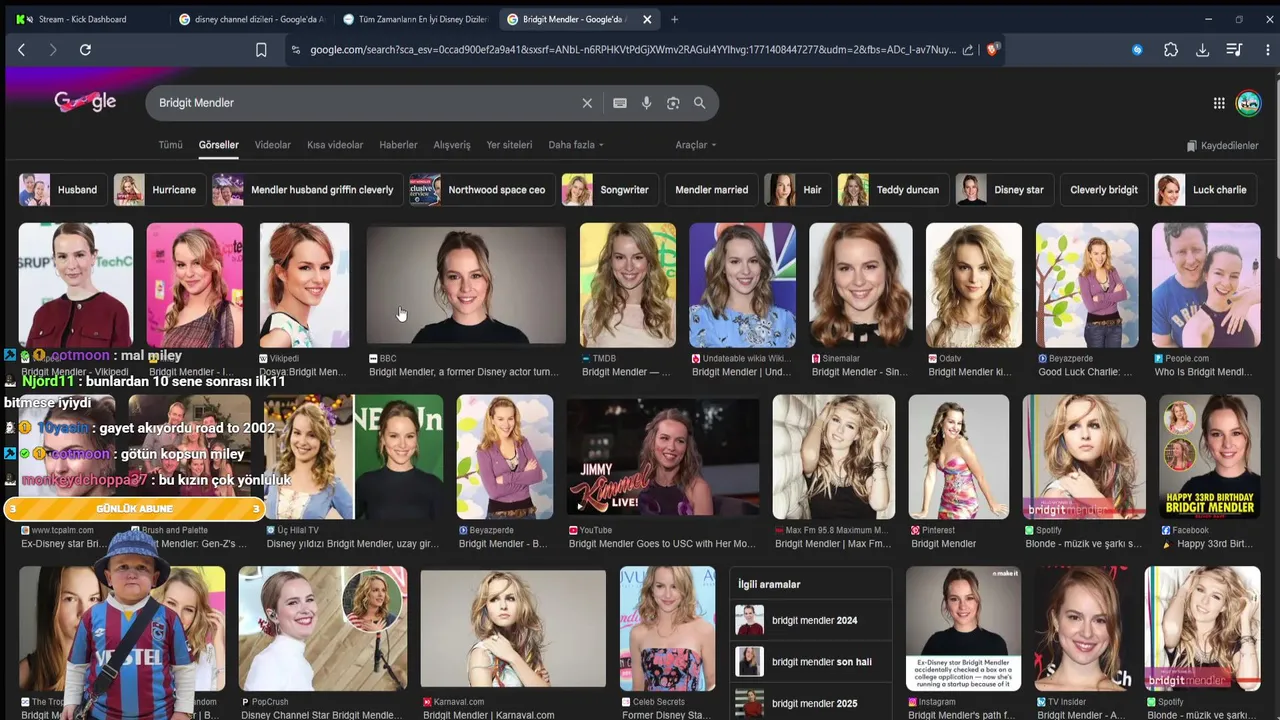Image resolution: width=1280 pixels, height=720 pixels.
Task: Open the on-screen keyboard input tool
Action: 620,103
